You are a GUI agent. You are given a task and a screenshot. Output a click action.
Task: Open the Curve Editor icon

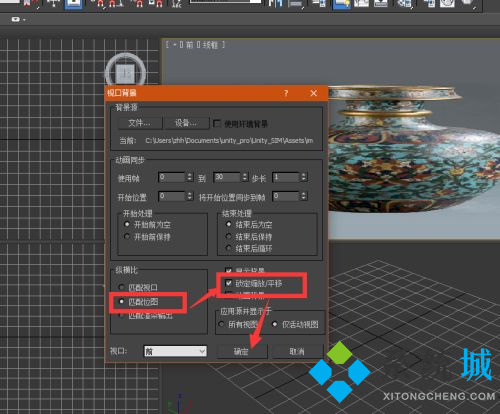(362, 3)
